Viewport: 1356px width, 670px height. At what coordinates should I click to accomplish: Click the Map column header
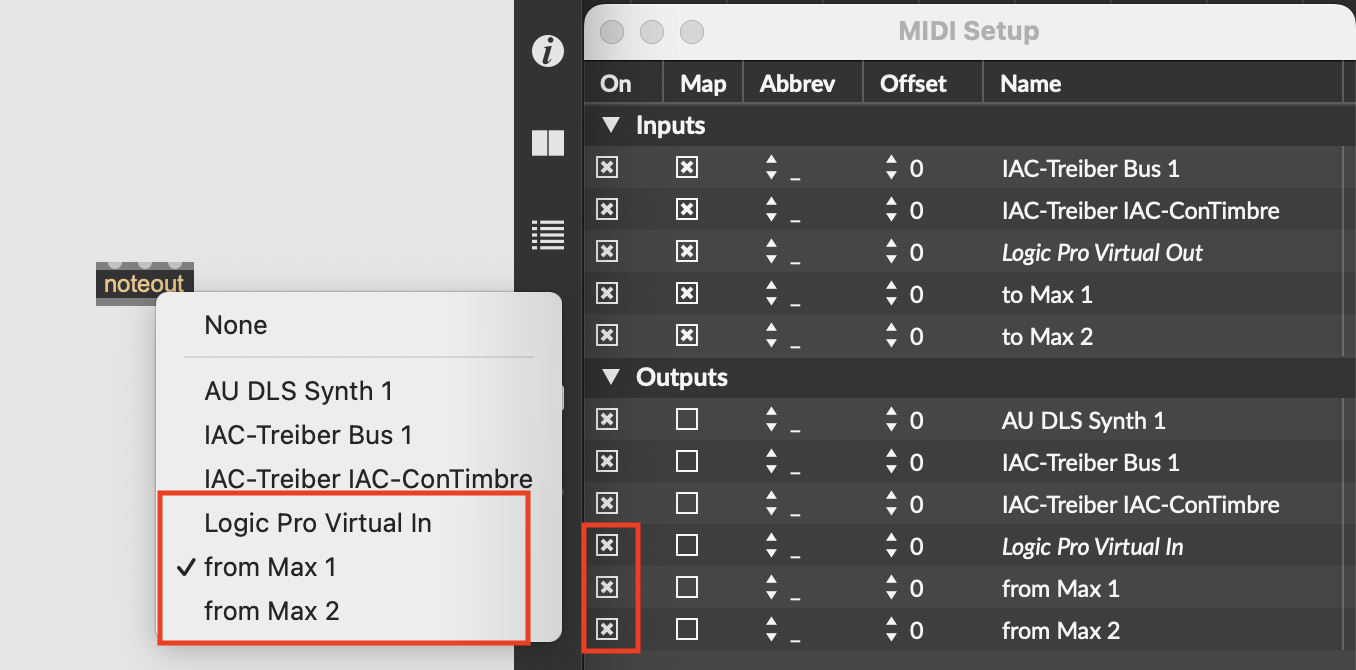pyautogui.click(x=703, y=83)
